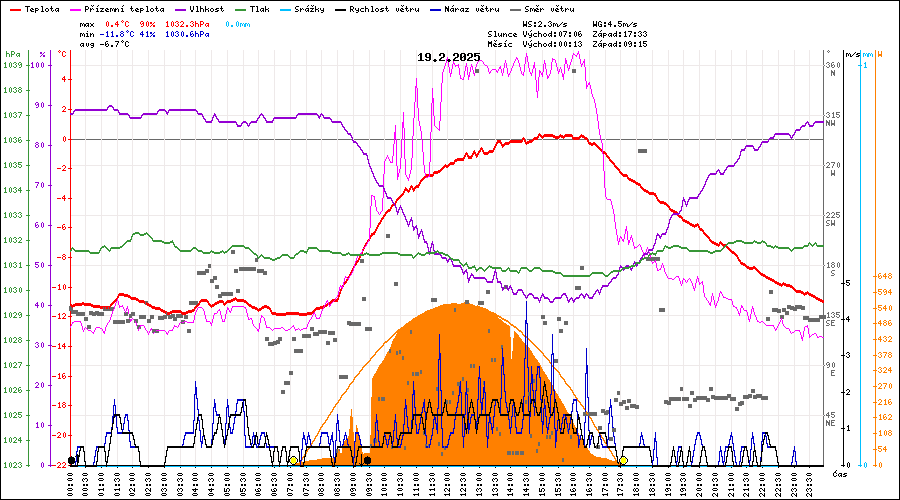This screenshot has width=900, height=500.
Task: Click the date title 19.2.2025
Action: point(449,57)
